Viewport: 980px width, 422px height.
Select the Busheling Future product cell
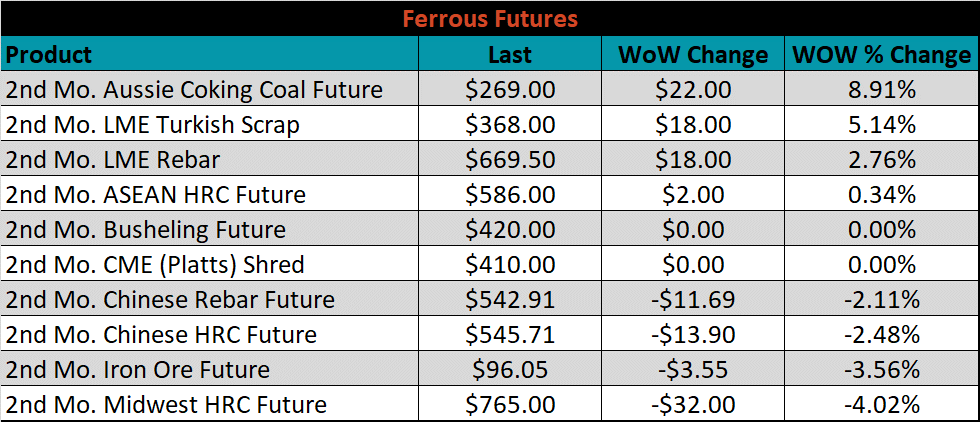210,229
